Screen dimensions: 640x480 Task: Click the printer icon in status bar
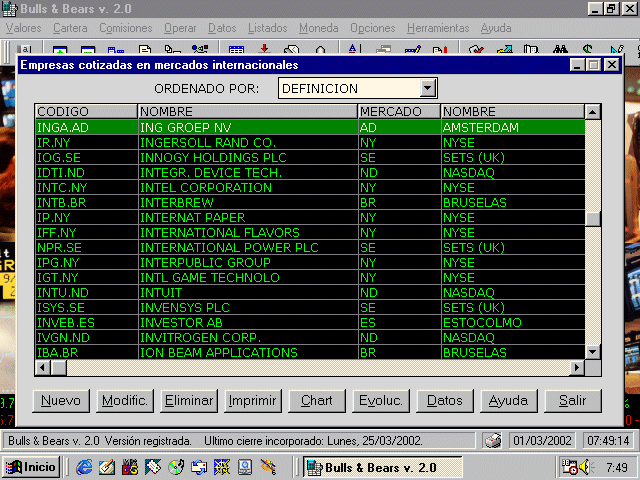click(x=493, y=441)
